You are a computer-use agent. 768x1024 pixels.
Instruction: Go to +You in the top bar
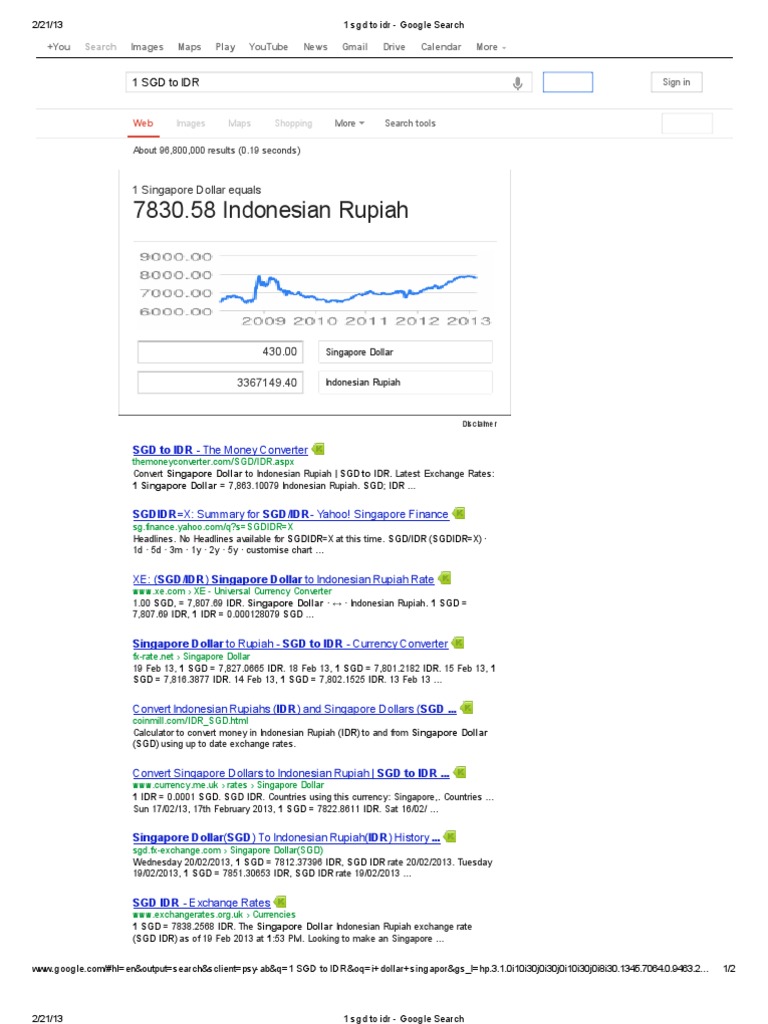(x=59, y=47)
